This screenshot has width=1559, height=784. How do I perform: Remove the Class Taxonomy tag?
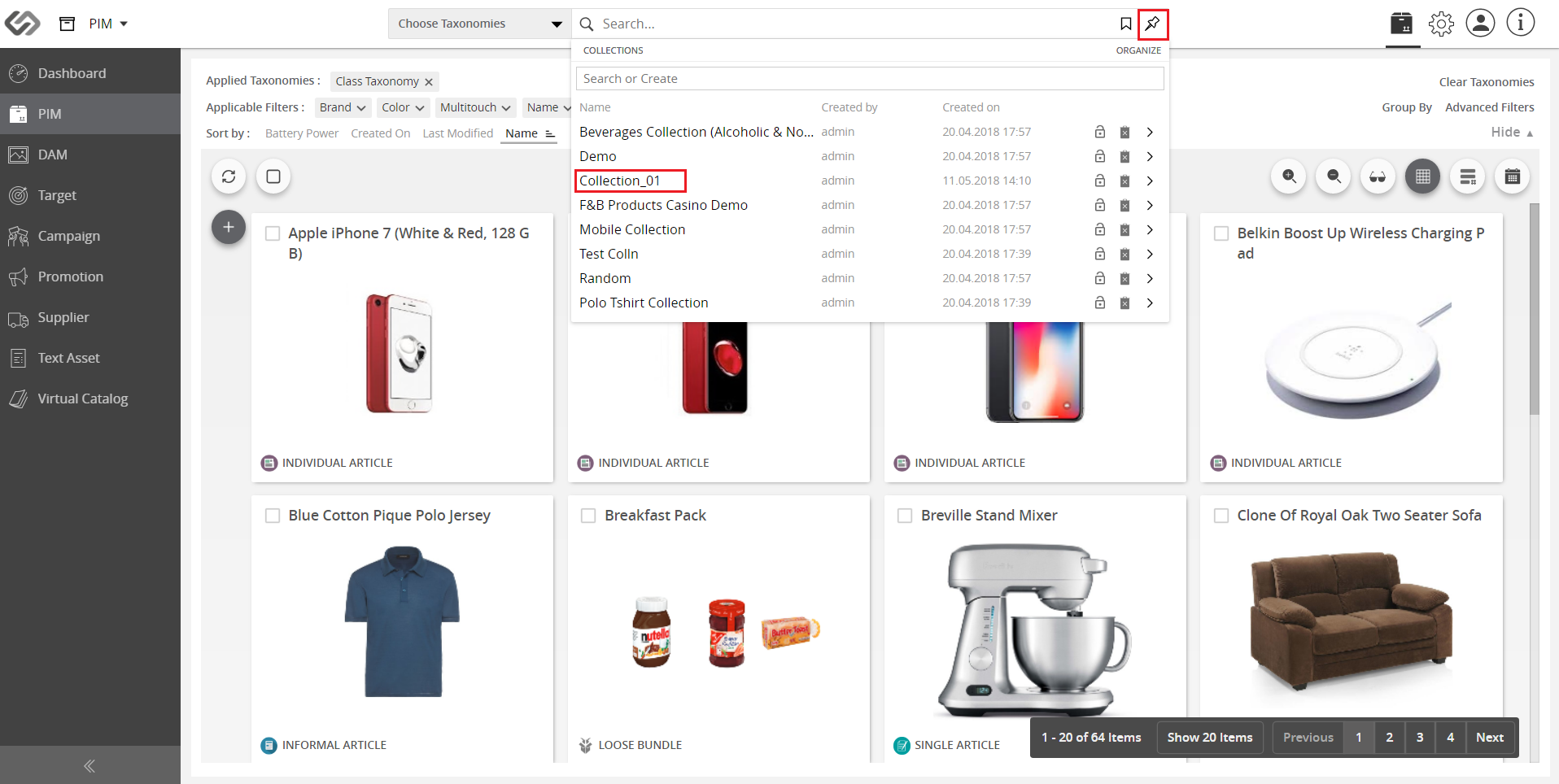click(x=429, y=82)
